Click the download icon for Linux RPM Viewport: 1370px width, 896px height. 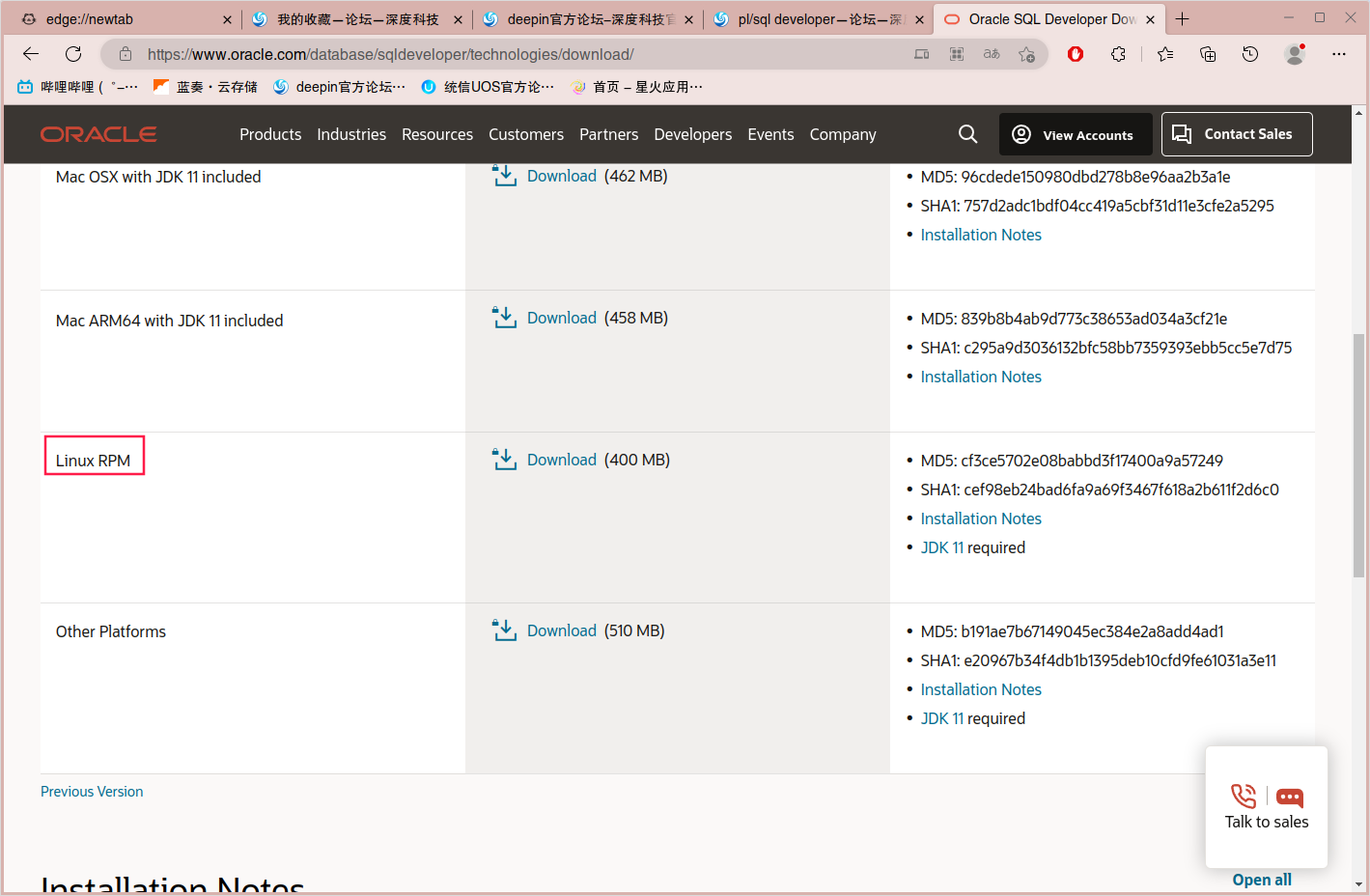tap(504, 460)
